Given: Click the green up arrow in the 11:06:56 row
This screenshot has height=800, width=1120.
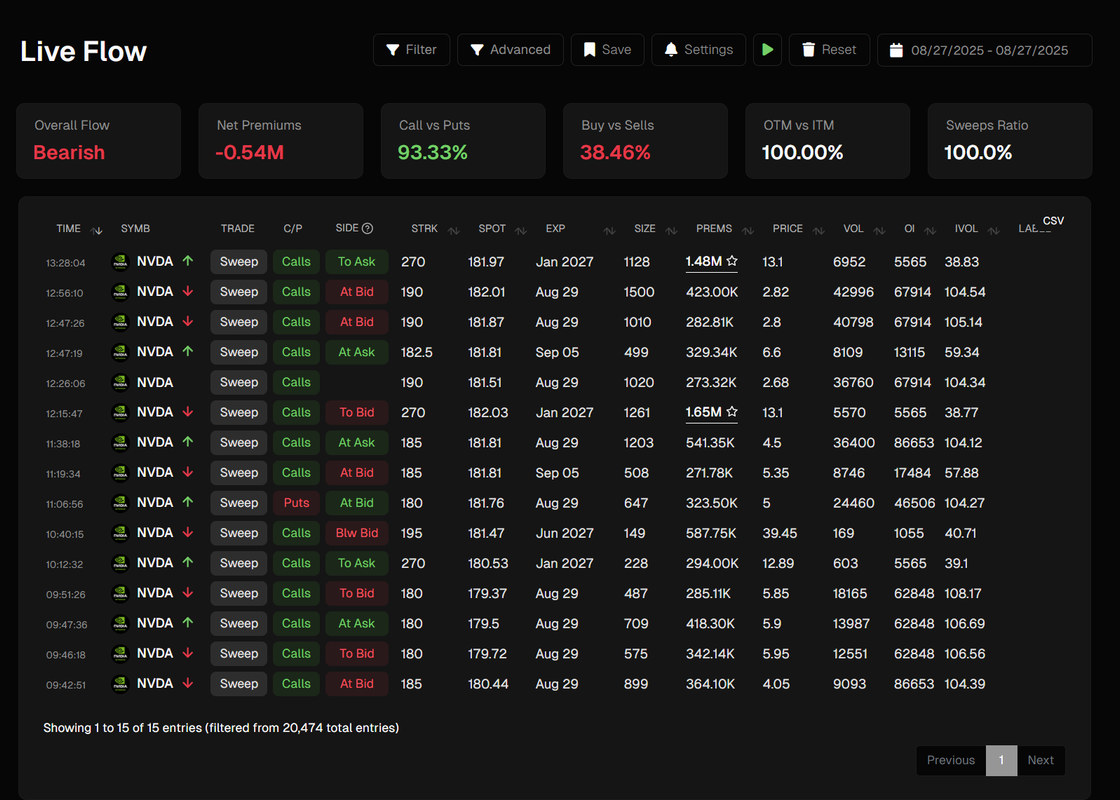Looking at the screenshot, I should click(x=188, y=502).
